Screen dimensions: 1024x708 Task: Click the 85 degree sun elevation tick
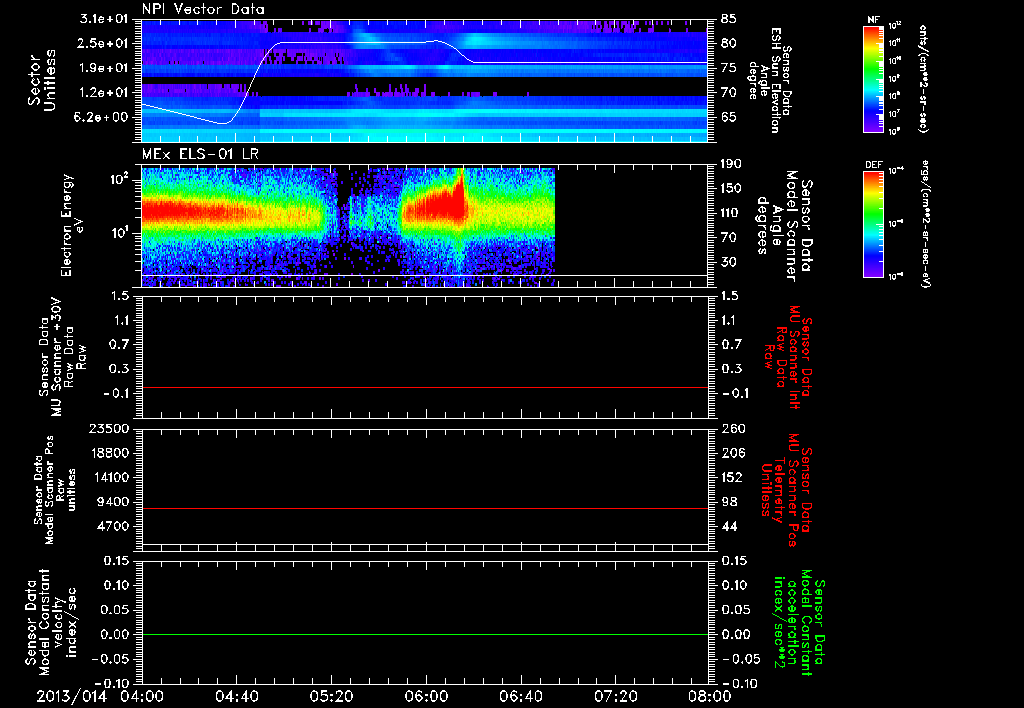pos(729,19)
